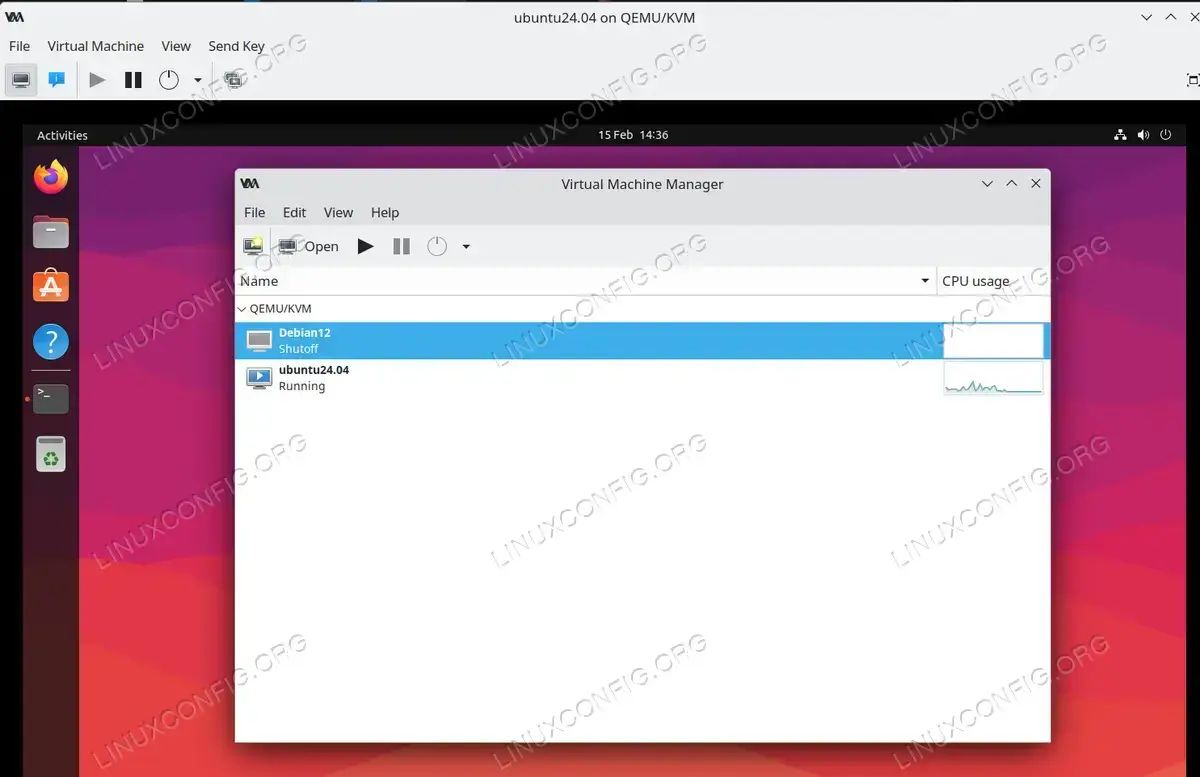Open Activities overview

62,135
